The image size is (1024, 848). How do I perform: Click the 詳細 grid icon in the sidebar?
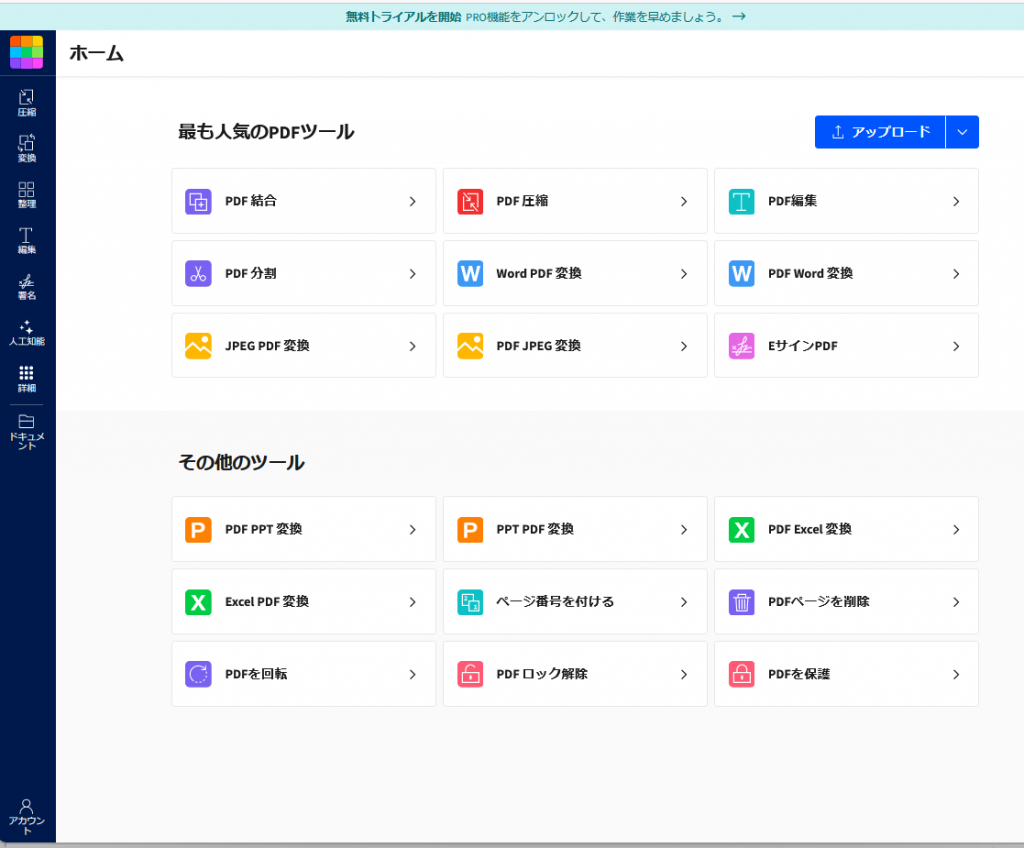click(26, 378)
